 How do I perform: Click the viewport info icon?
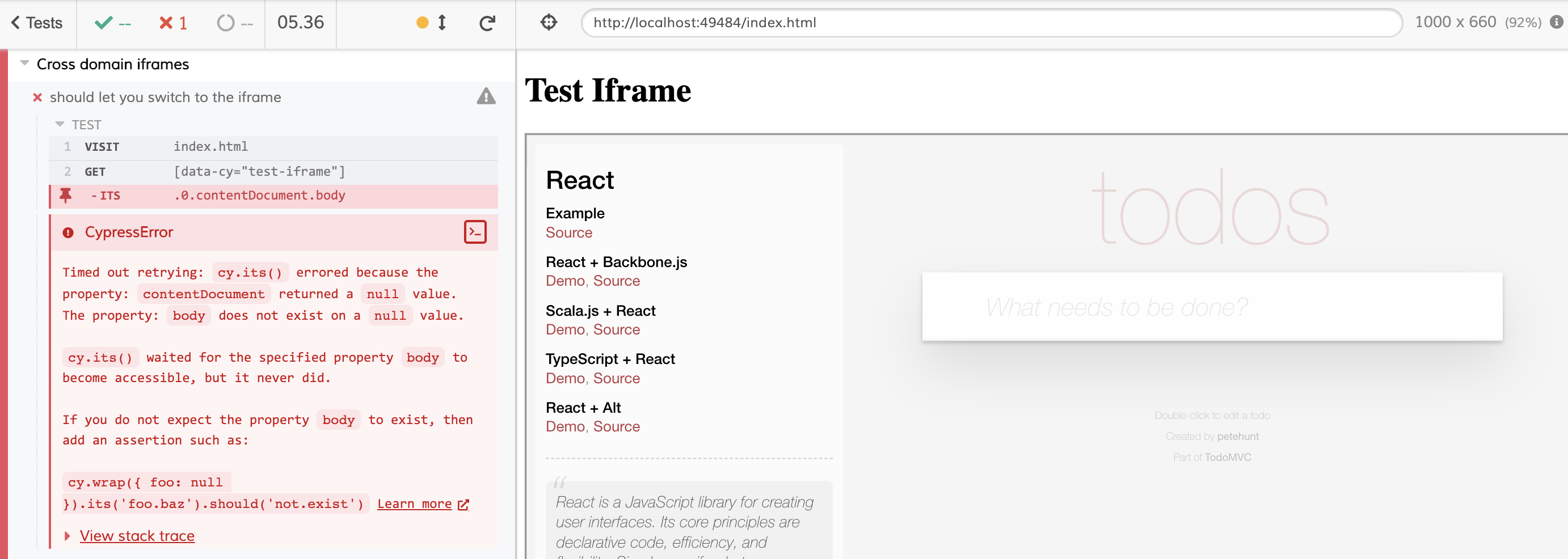click(x=1557, y=22)
